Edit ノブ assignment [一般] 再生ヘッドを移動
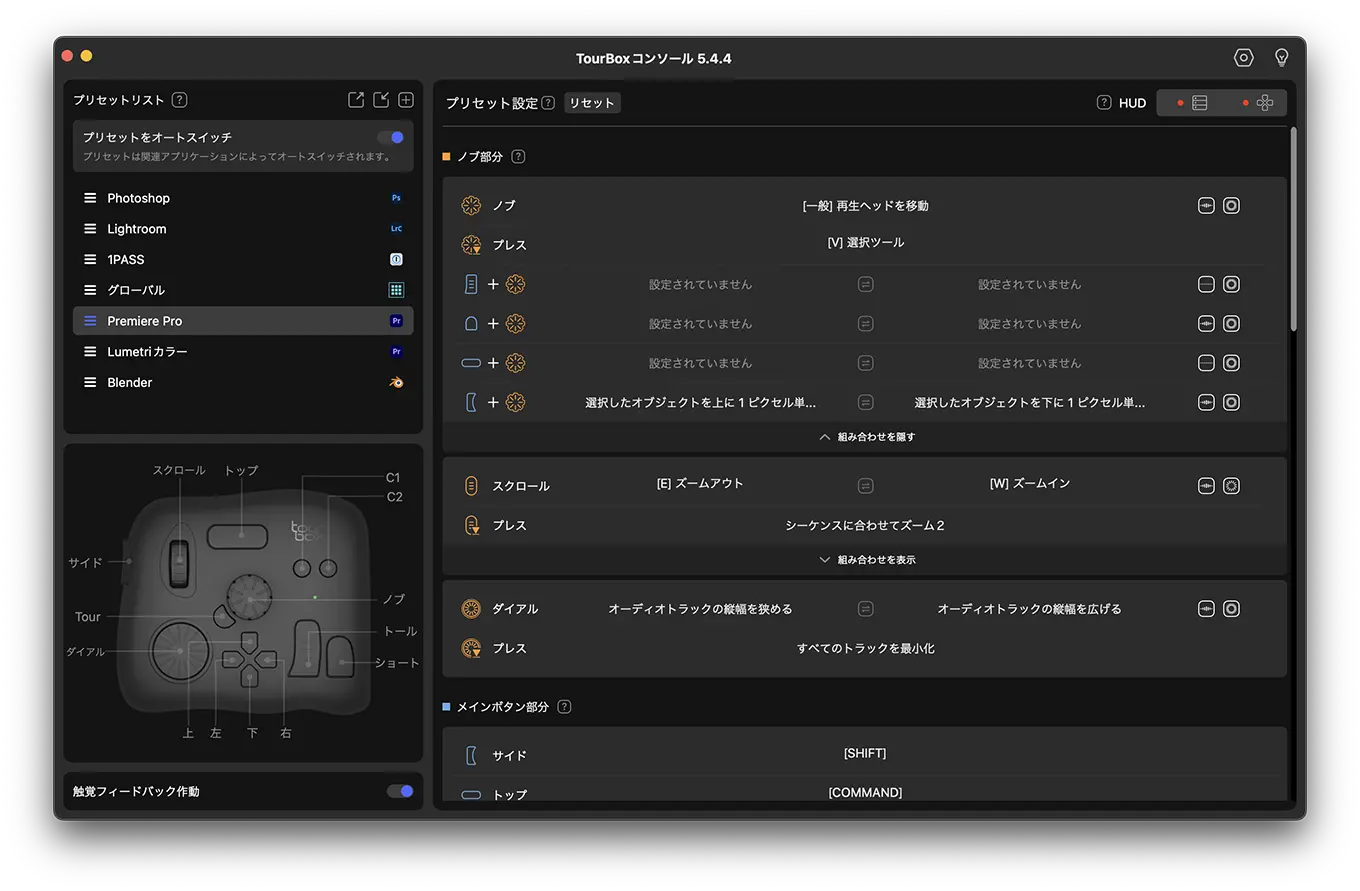This screenshot has height=891, width=1360. (x=866, y=205)
